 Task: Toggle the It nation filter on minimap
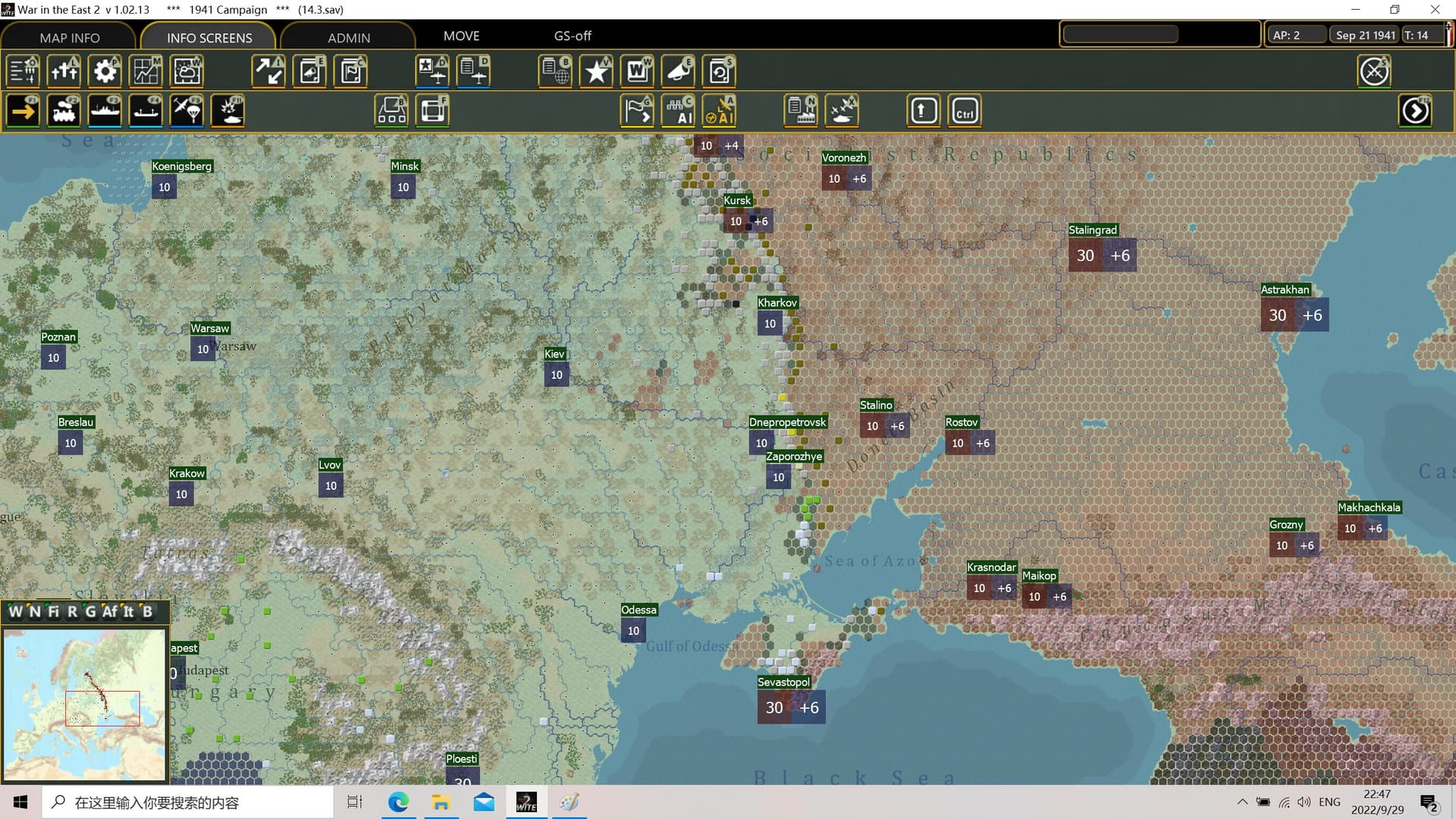pos(128,611)
